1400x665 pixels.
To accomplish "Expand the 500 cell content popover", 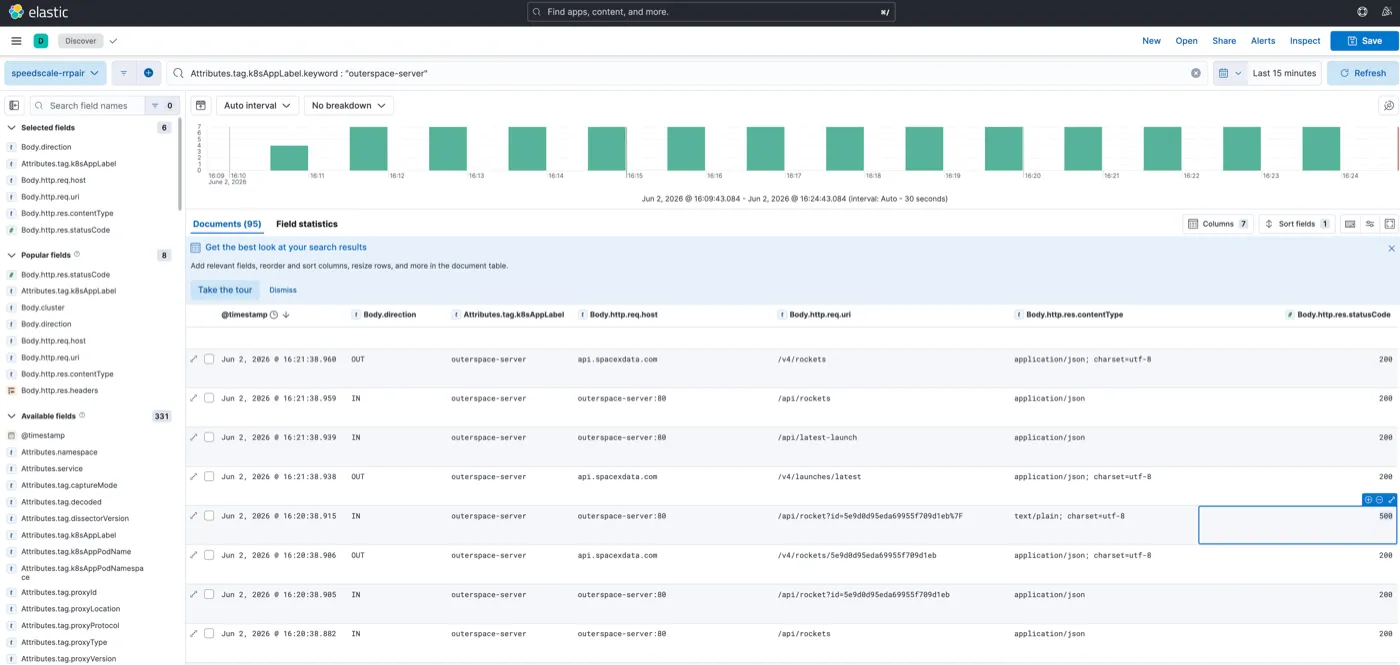I will (1391, 500).
